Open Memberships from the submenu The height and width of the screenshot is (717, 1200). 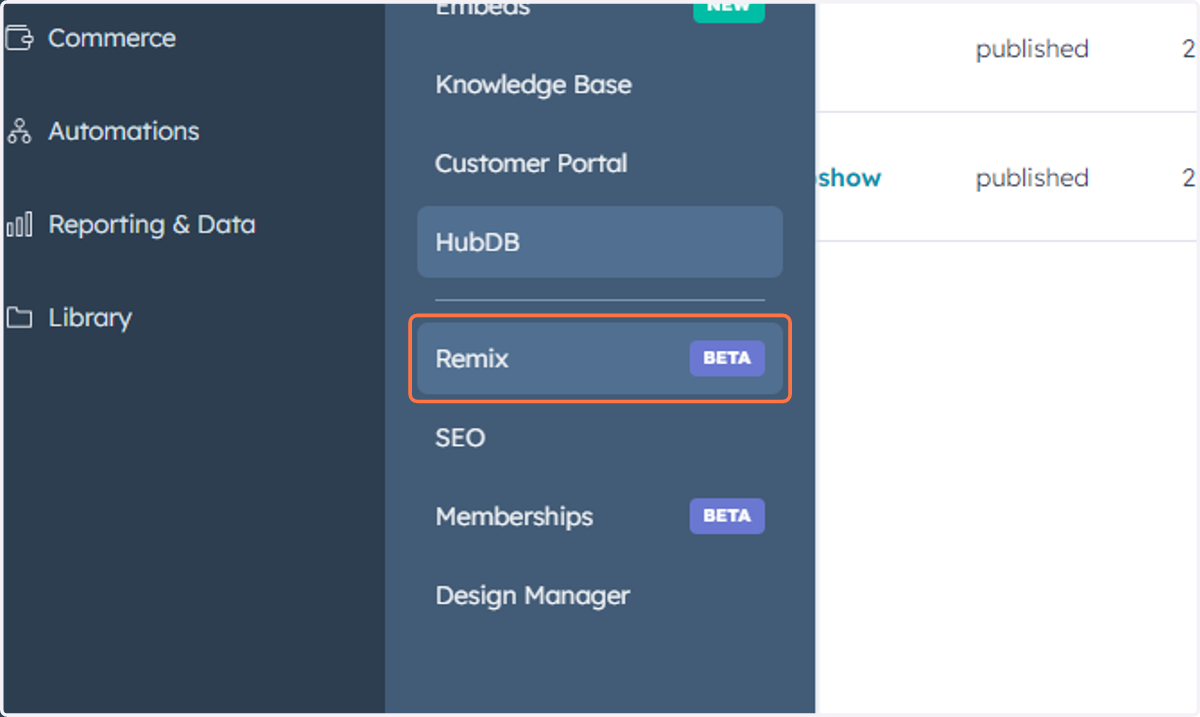(x=514, y=517)
